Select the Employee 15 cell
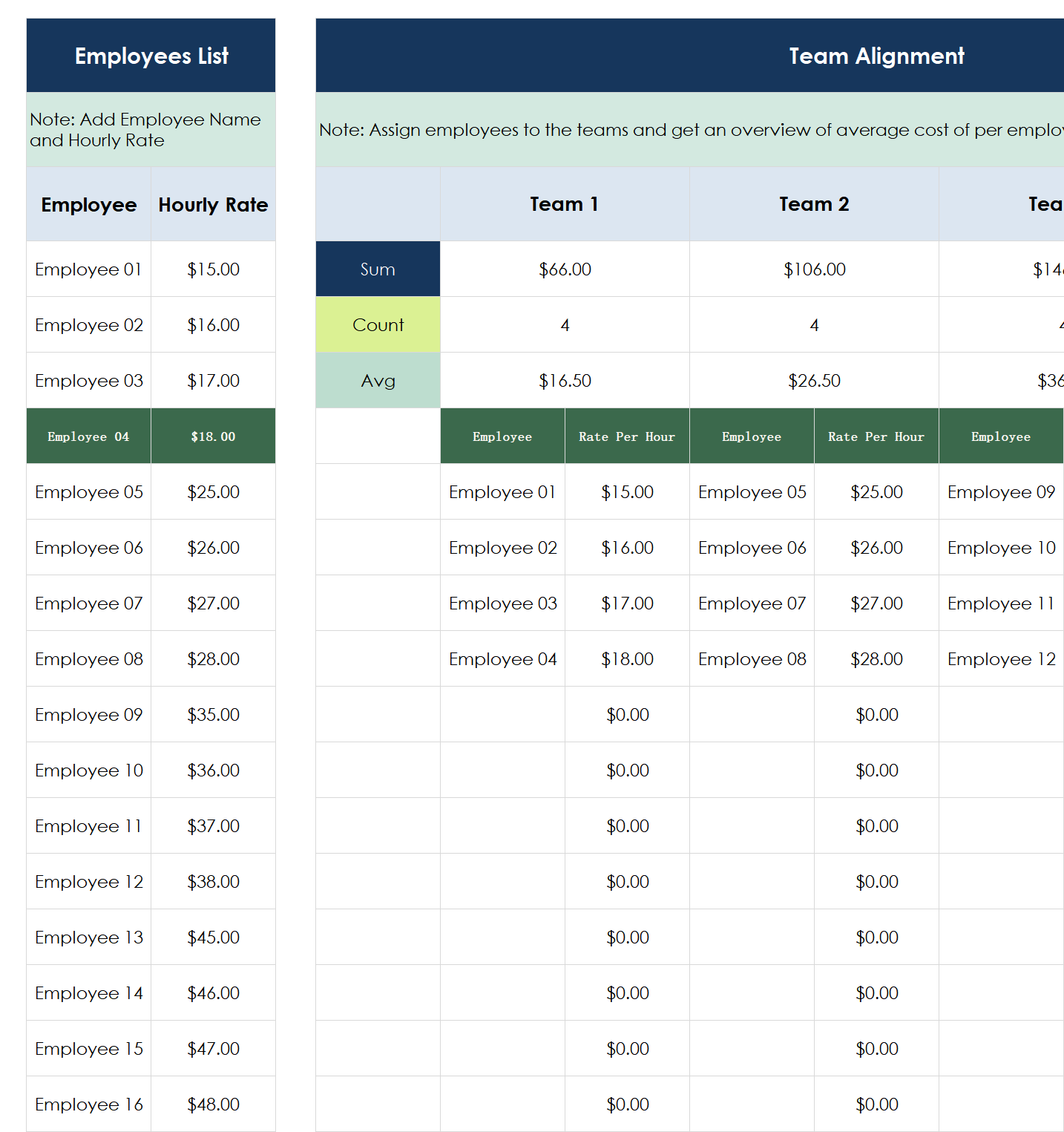The image size is (1064, 1132). (89, 1049)
